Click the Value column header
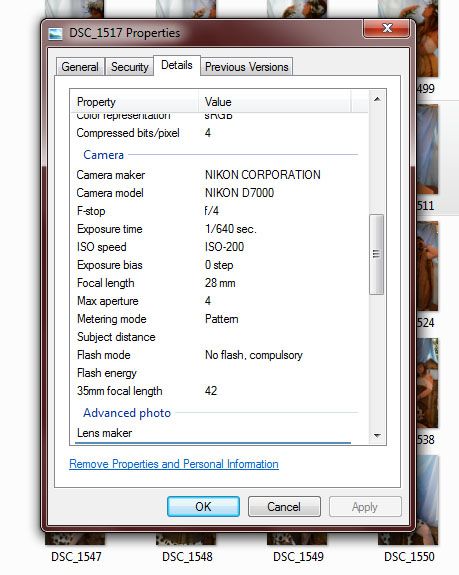Screen dimensions: 459x575 point(275,102)
